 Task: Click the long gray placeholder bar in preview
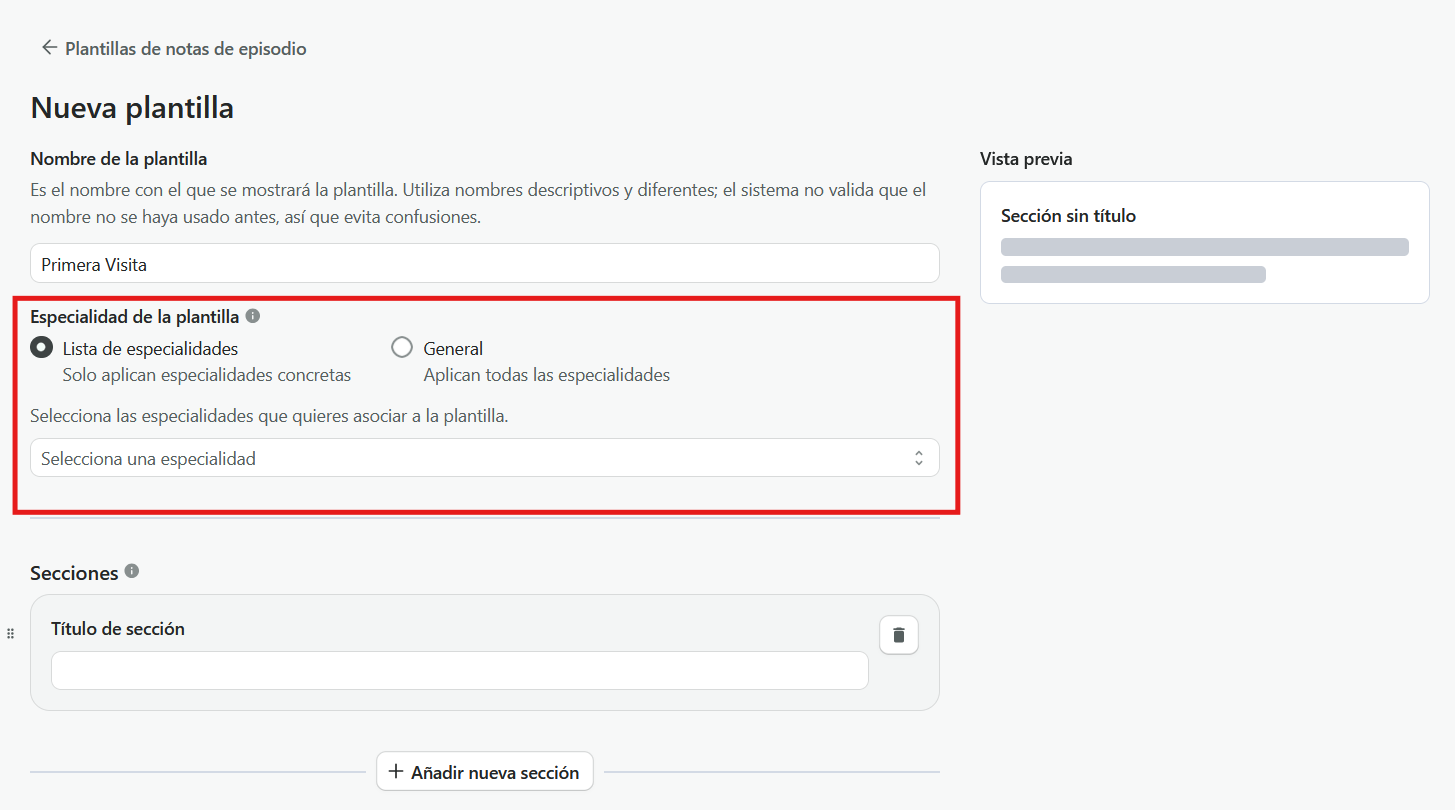(1205, 247)
